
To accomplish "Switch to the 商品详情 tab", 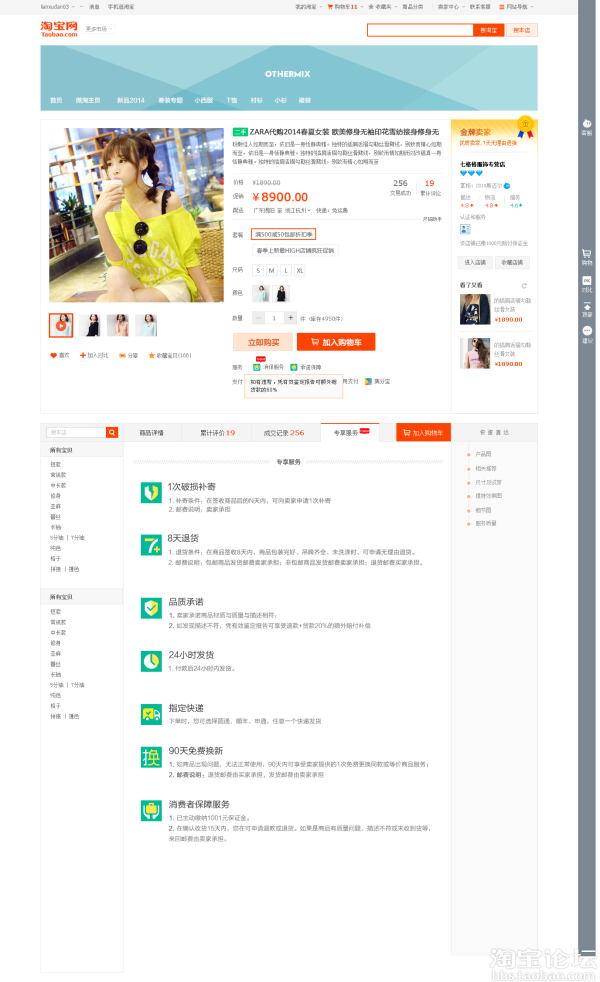I will [152, 433].
